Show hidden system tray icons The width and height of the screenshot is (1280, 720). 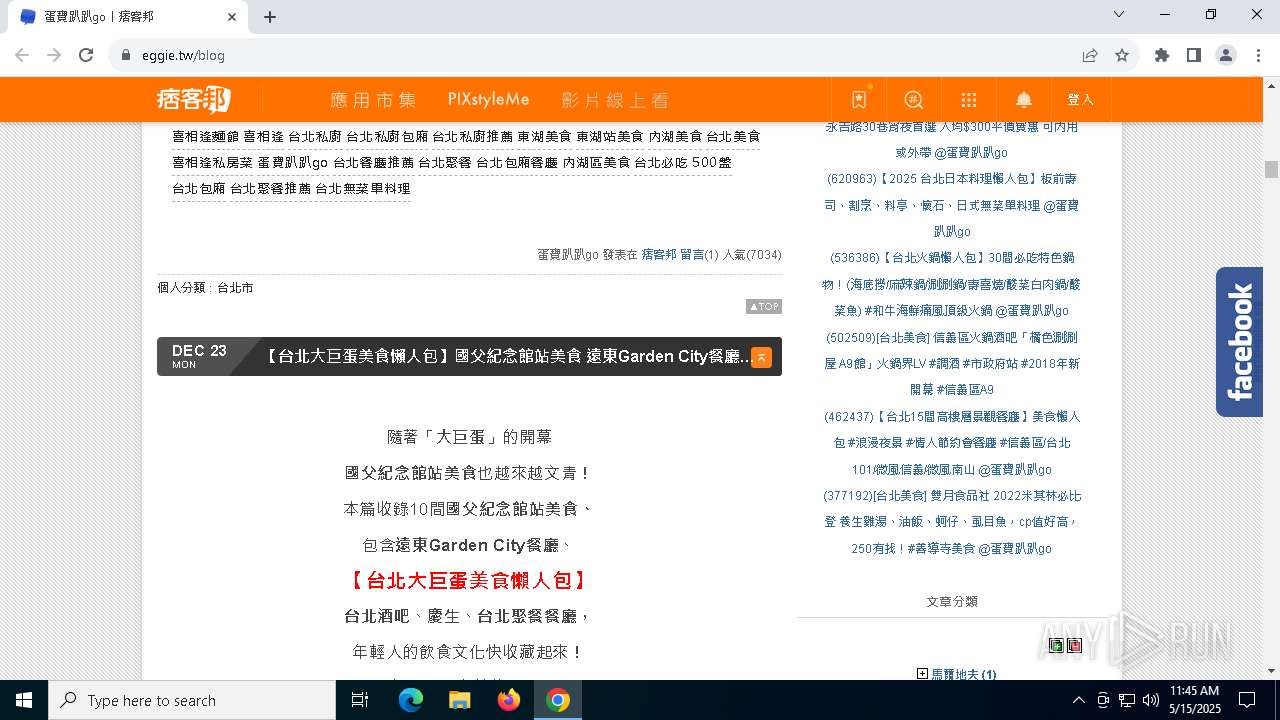[x=1078, y=700]
